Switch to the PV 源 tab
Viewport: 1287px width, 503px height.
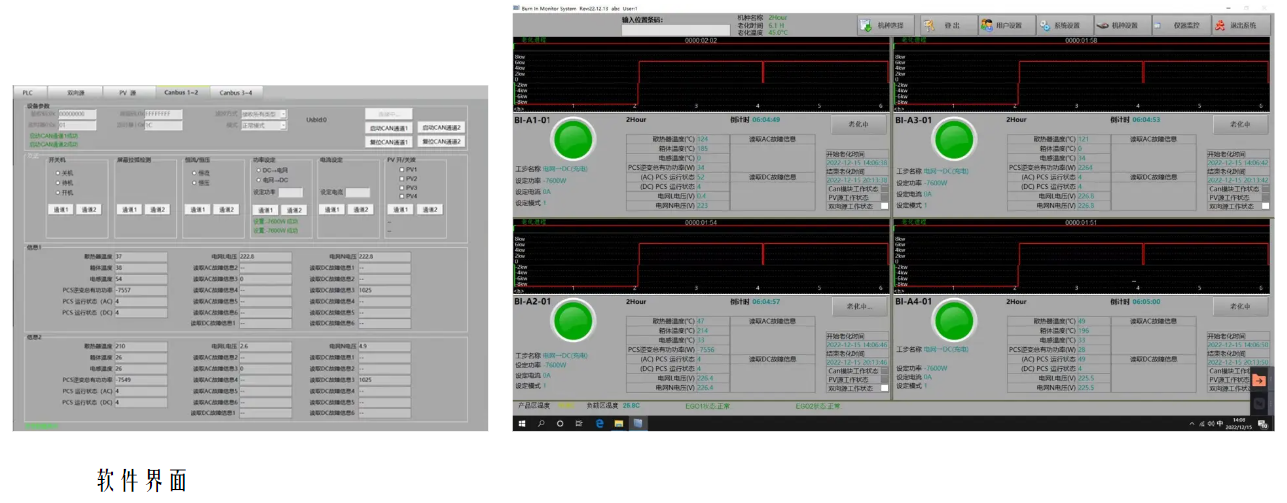pyautogui.click(x=127, y=91)
